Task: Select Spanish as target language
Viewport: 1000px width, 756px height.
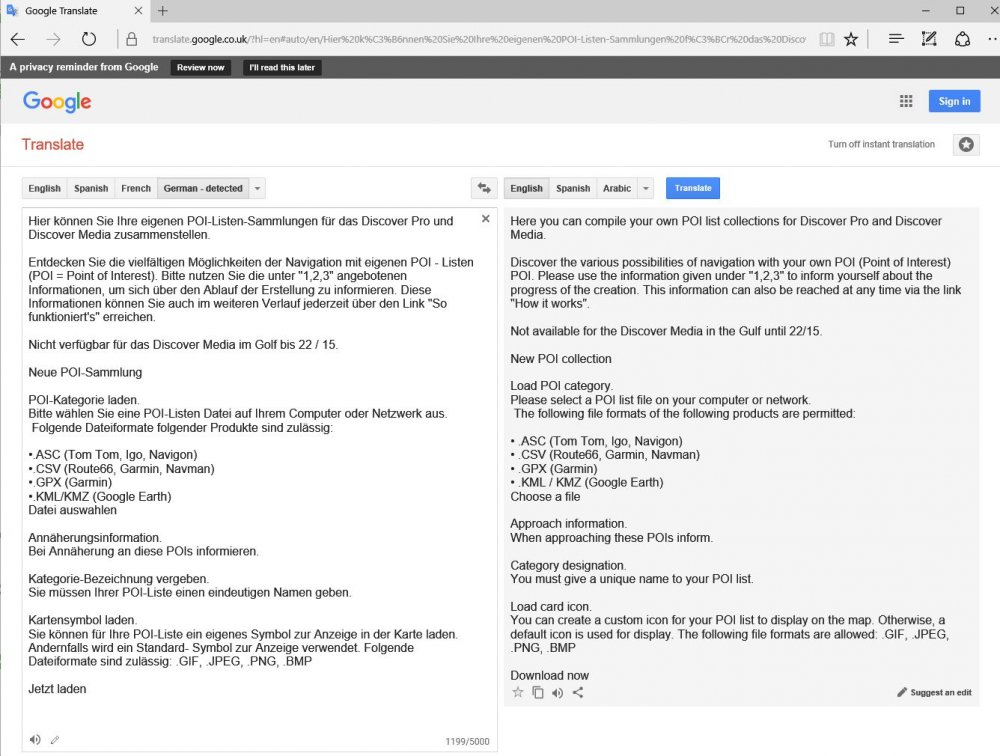Action: pos(573,188)
